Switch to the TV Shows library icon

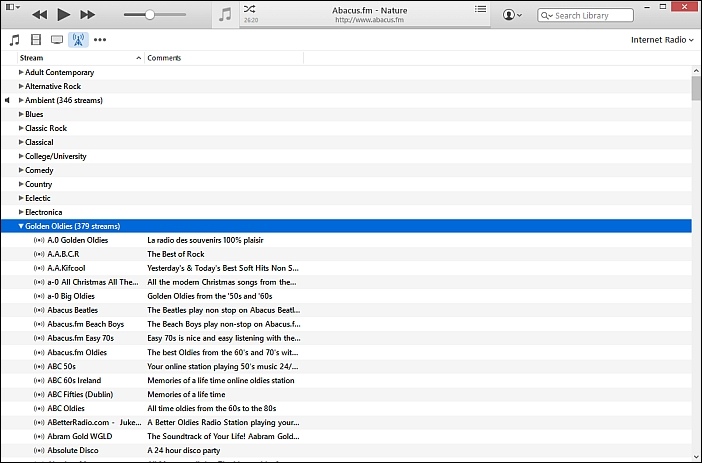pos(57,40)
